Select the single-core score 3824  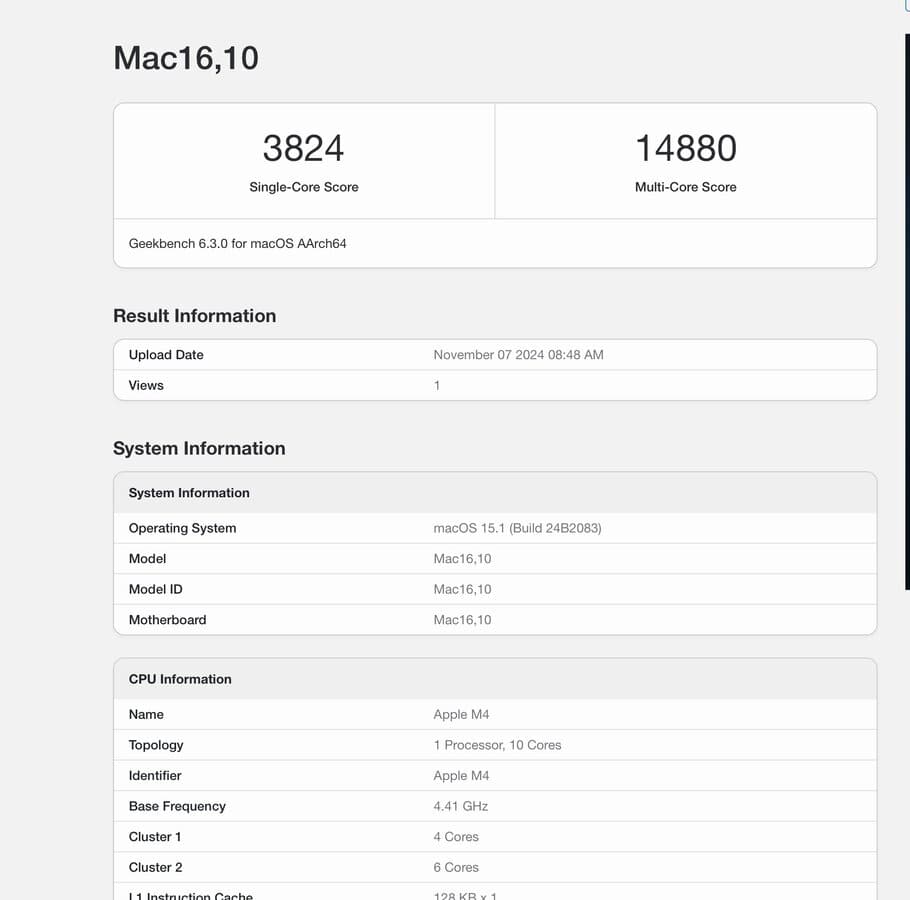303,148
